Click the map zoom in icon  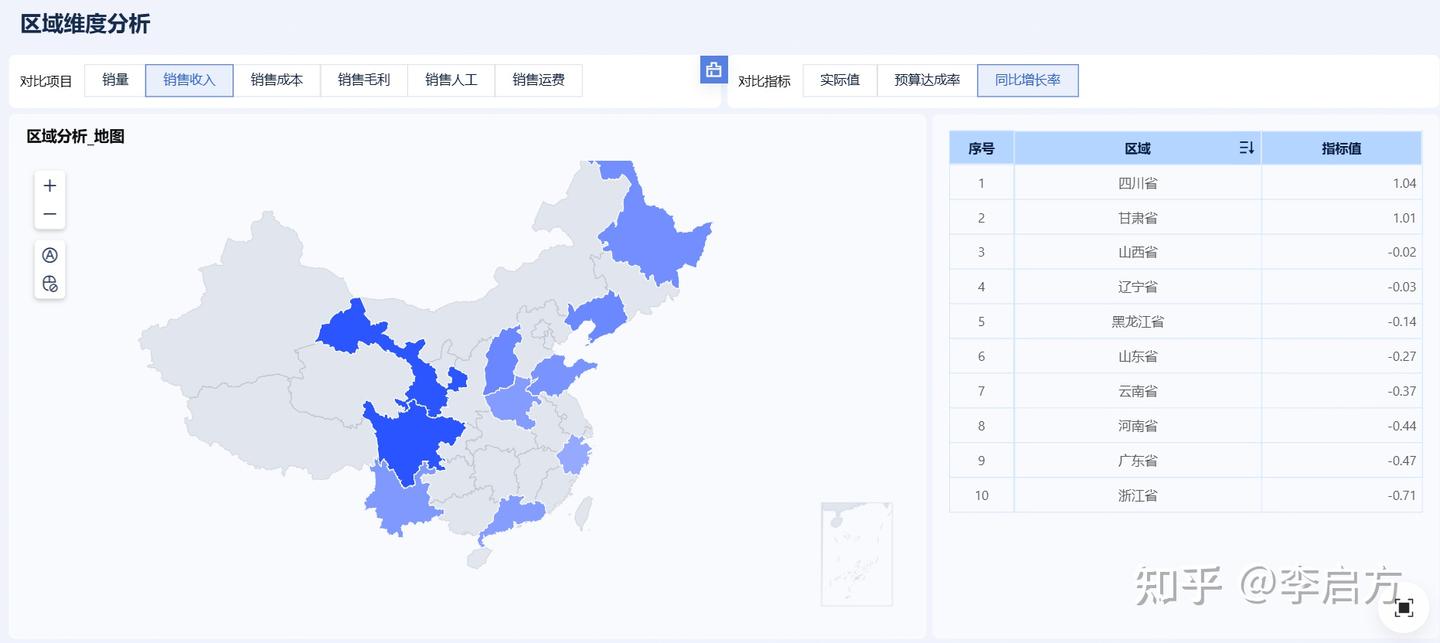[x=49, y=185]
